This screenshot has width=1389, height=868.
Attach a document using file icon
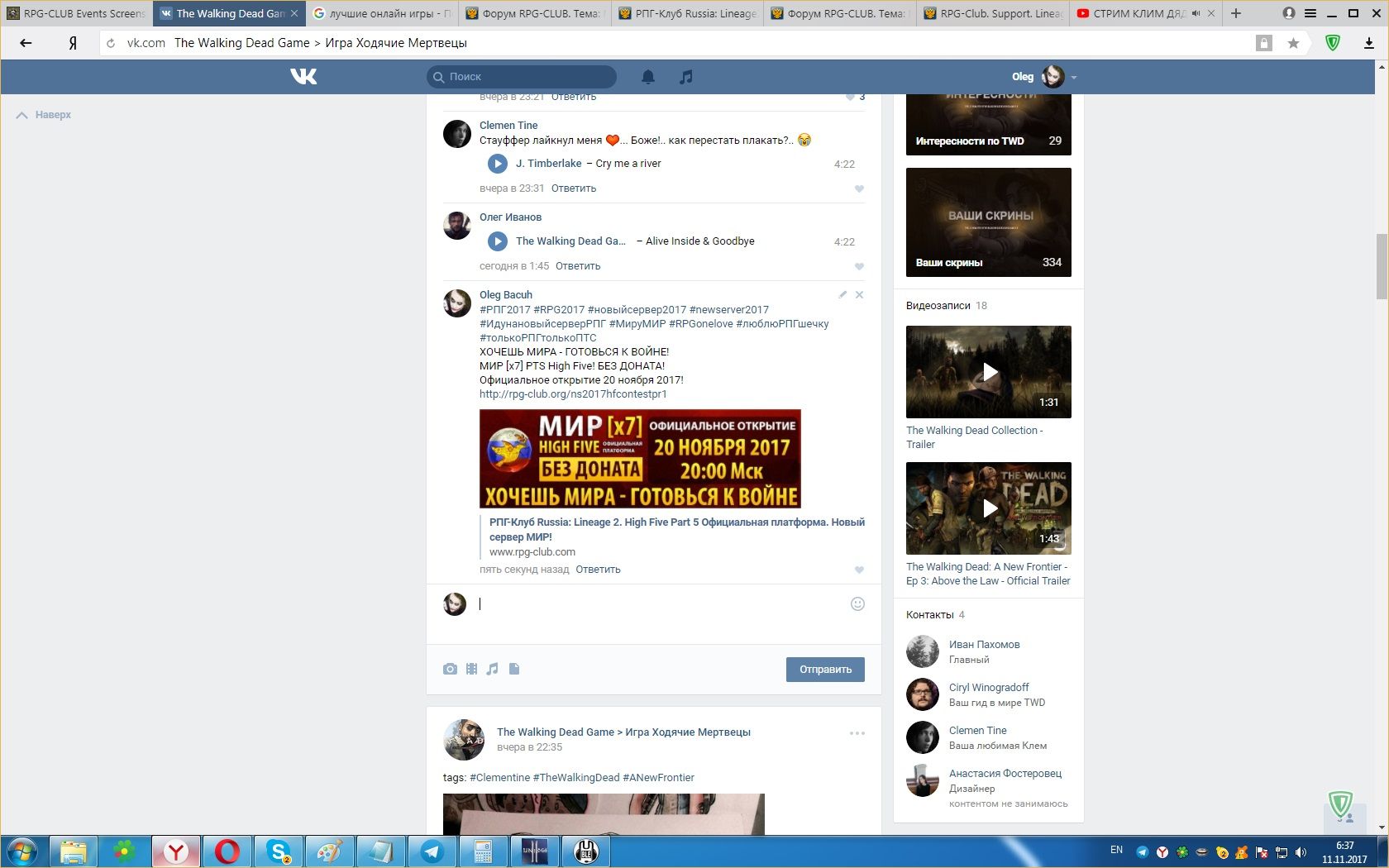click(x=514, y=669)
